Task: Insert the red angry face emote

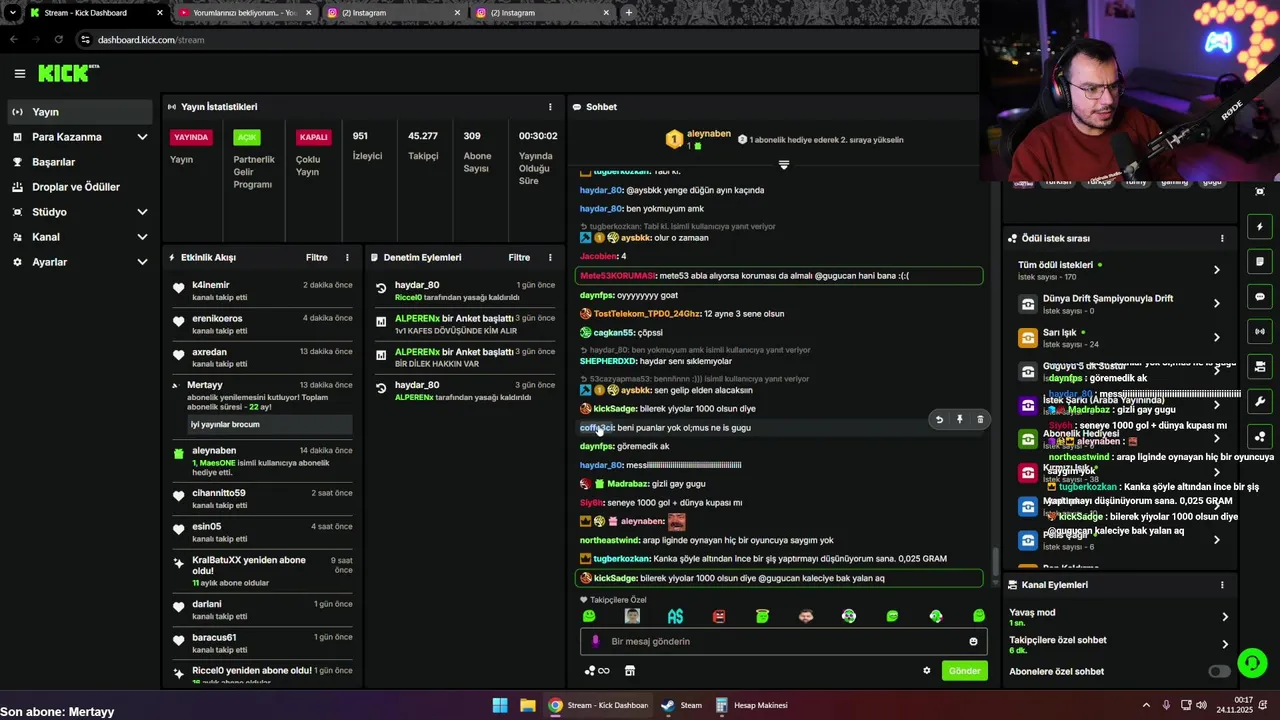Action: 719,617
